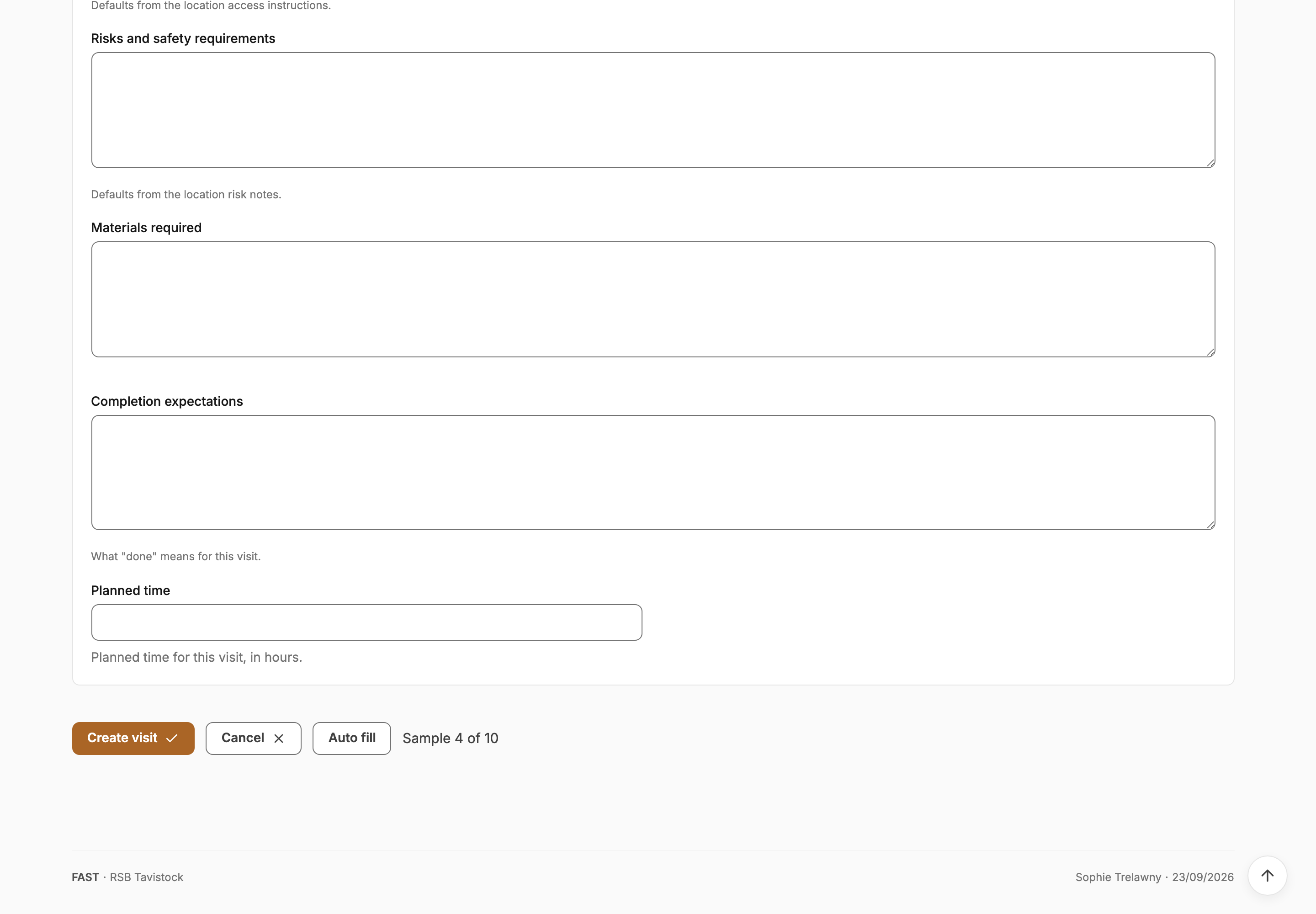
Task: Click the Risks textarea resize handle
Action: coord(1210,163)
